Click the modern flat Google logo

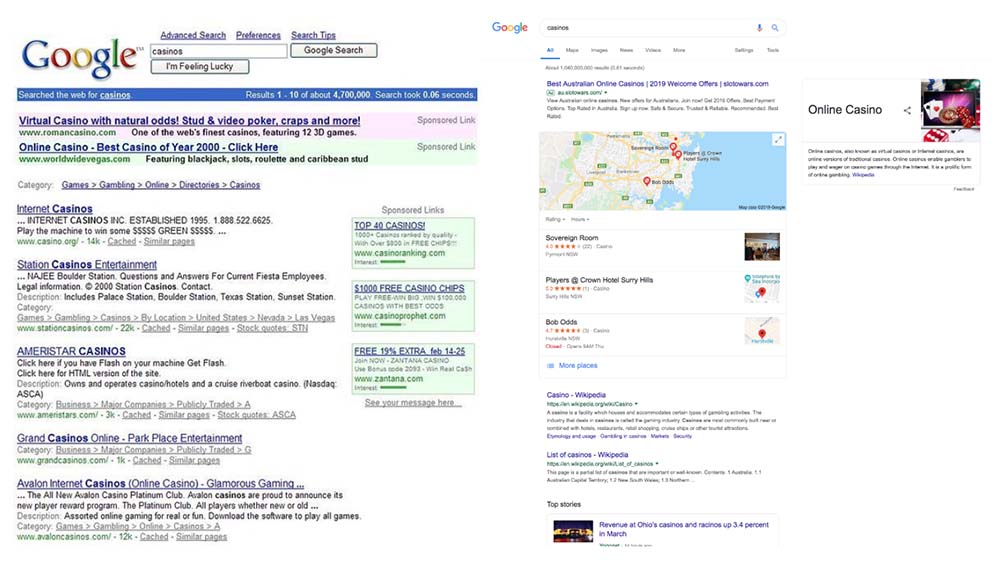(510, 27)
